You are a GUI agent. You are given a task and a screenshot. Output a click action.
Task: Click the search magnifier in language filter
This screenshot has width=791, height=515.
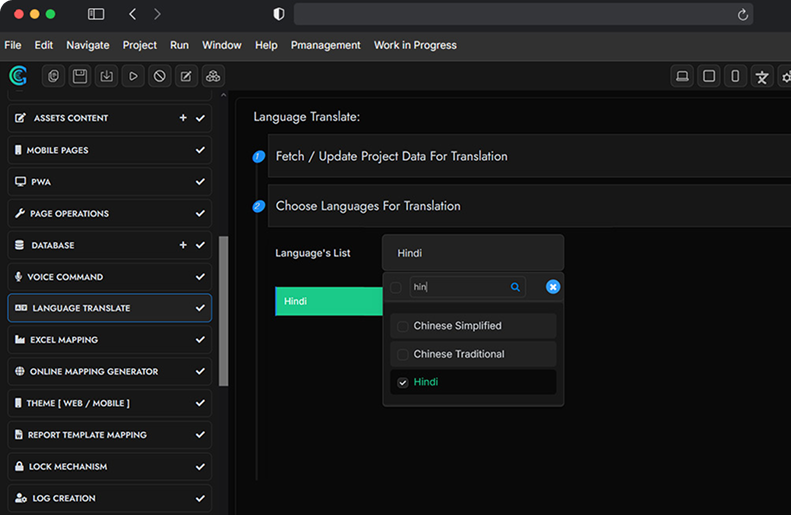coord(516,287)
